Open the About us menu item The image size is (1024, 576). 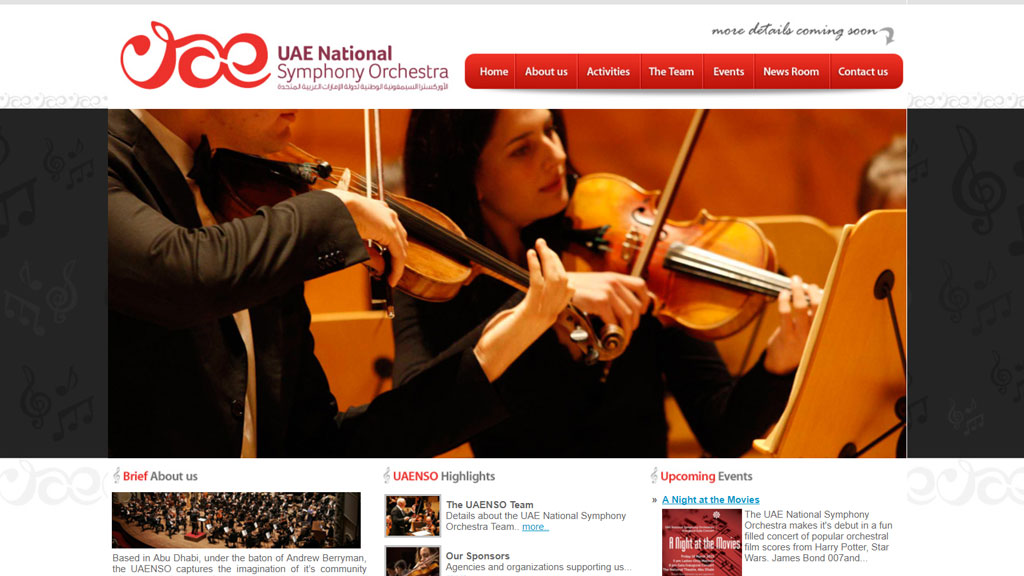click(x=546, y=72)
